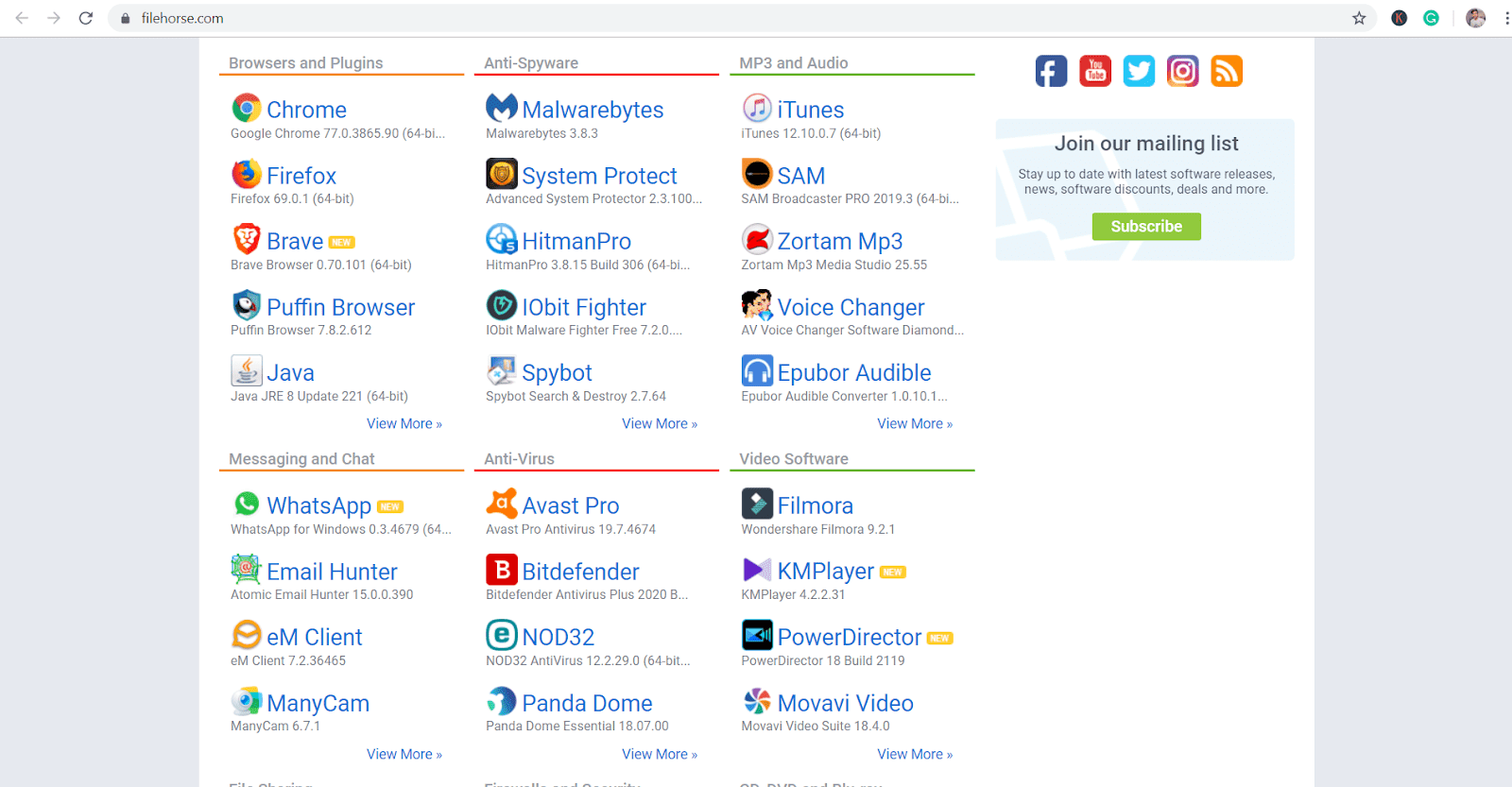Image resolution: width=1512 pixels, height=787 pixels.
Task: Click the Panda Dome icon
Action: [502, 701]
